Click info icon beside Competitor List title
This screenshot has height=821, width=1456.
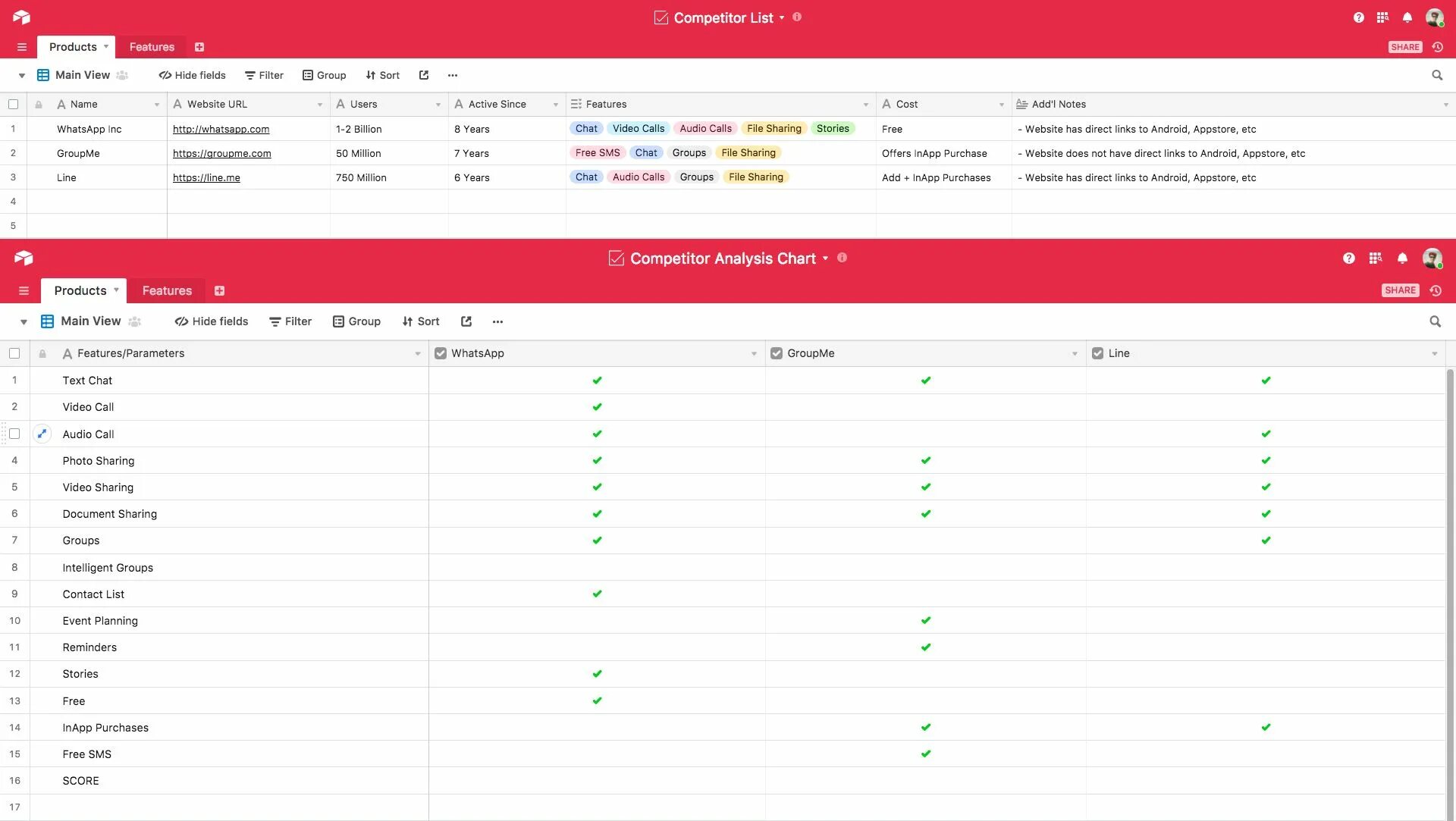click(x=797, y=17)
